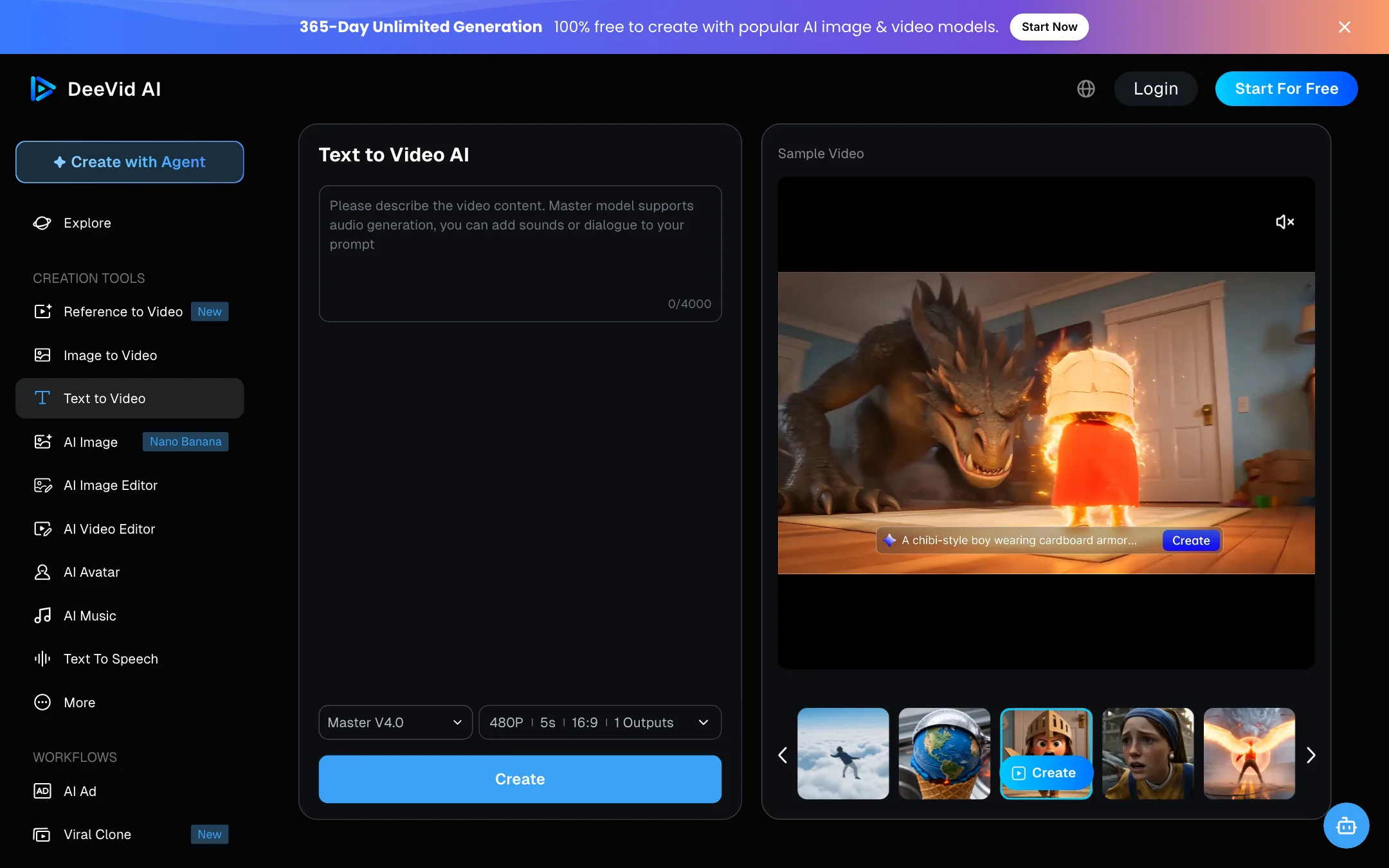
Task: Expand the Master V4.0 model dropdown
Action: tap(395, 723)
